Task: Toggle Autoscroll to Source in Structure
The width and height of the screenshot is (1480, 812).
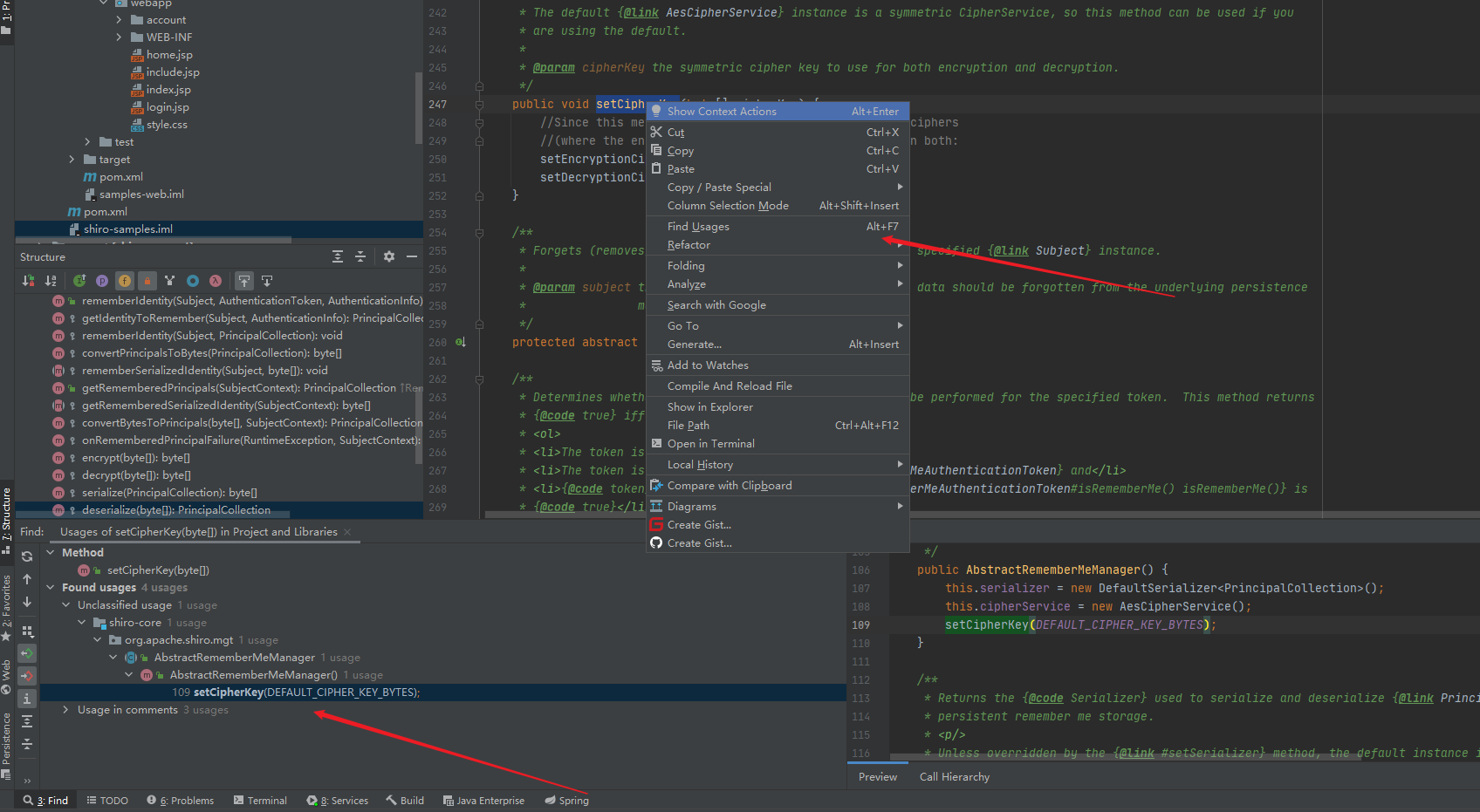Action: coord(244,281)
